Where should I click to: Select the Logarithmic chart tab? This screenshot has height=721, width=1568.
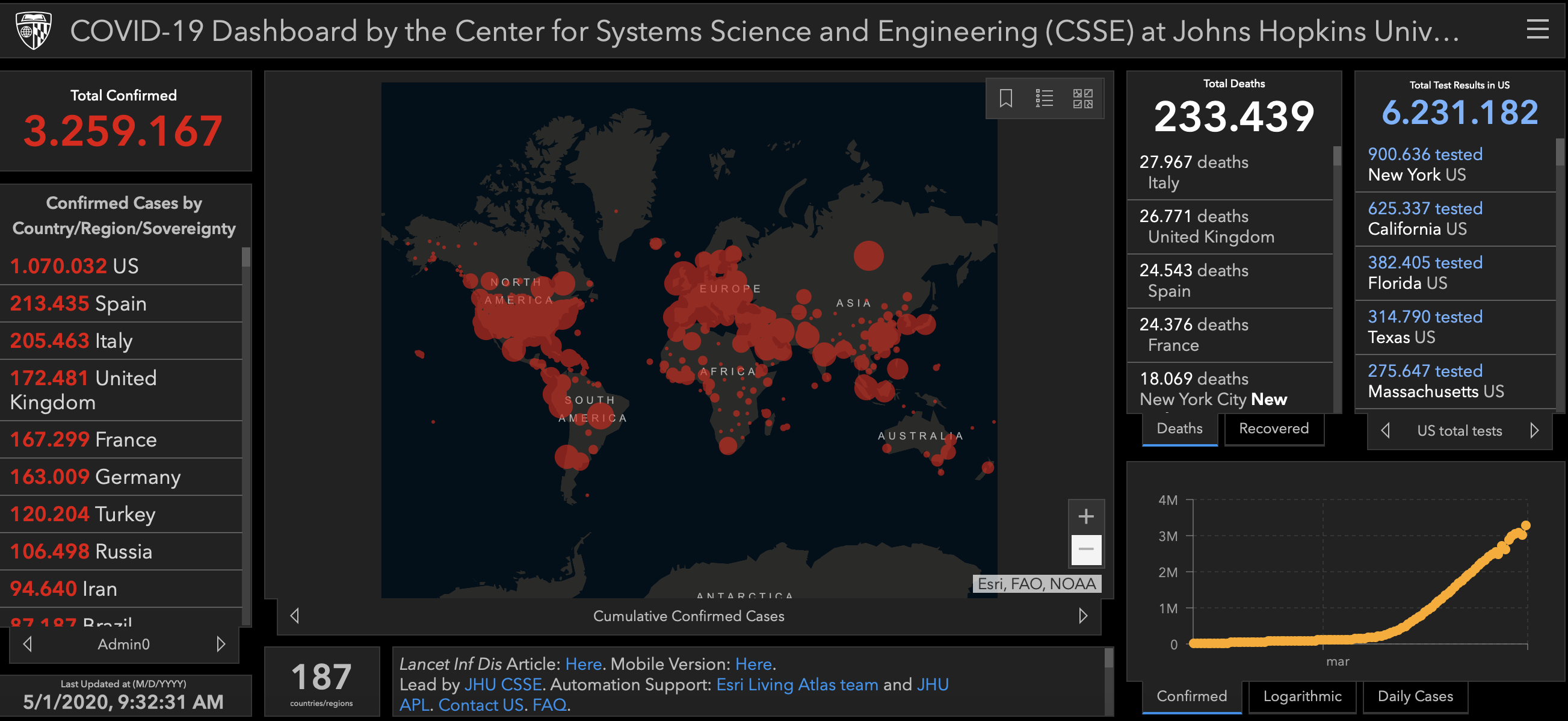(x=1302, y=696)
